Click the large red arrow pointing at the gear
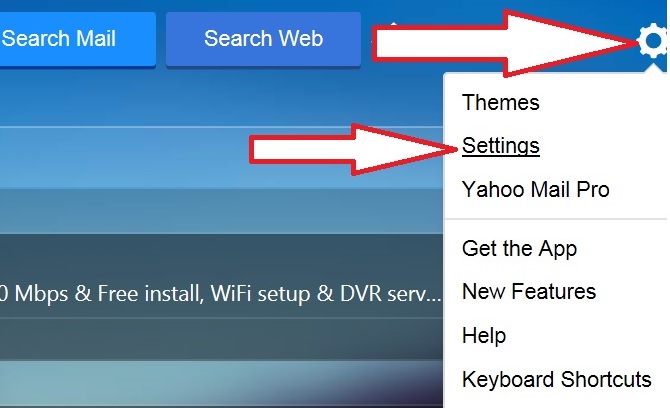 [x=502, y=43]
